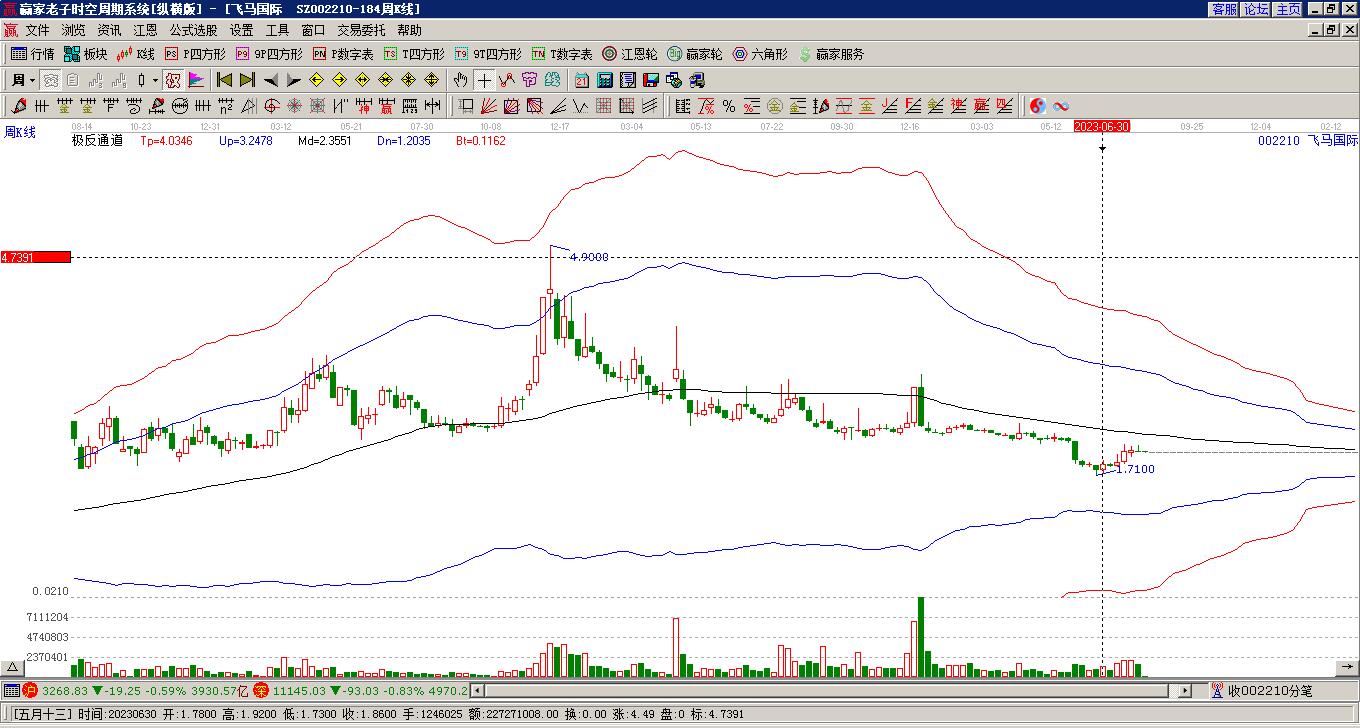Click the horizontal scrollbar left arrow

pyautogui.click(x=477, y=690)
